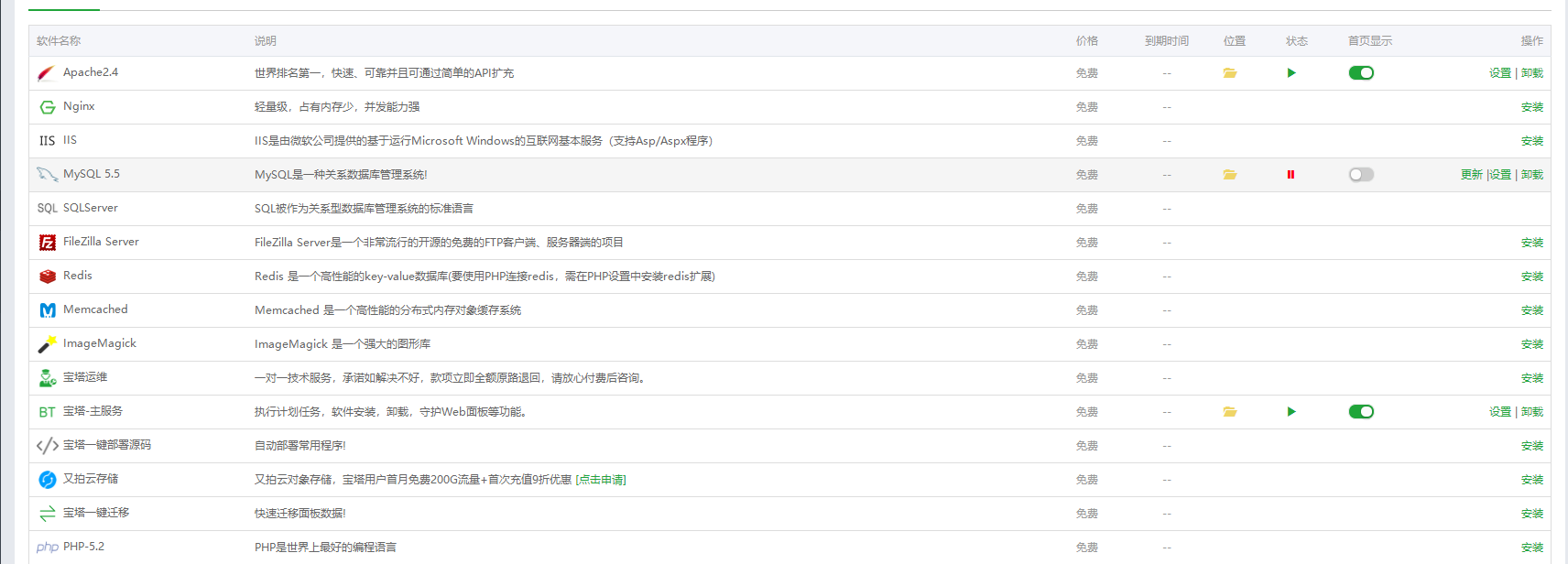Viewport: 1568px width, 564px height.
Task: Click the SQLServer SQL icon
Action: click(47, 209)
